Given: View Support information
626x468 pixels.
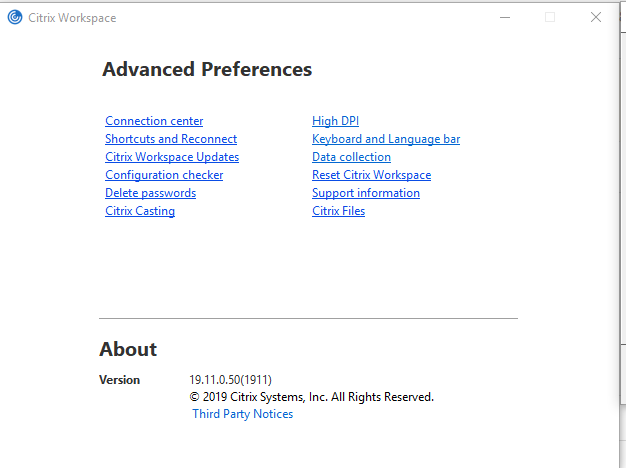Looking at the screenshot, I should (366, 193).
